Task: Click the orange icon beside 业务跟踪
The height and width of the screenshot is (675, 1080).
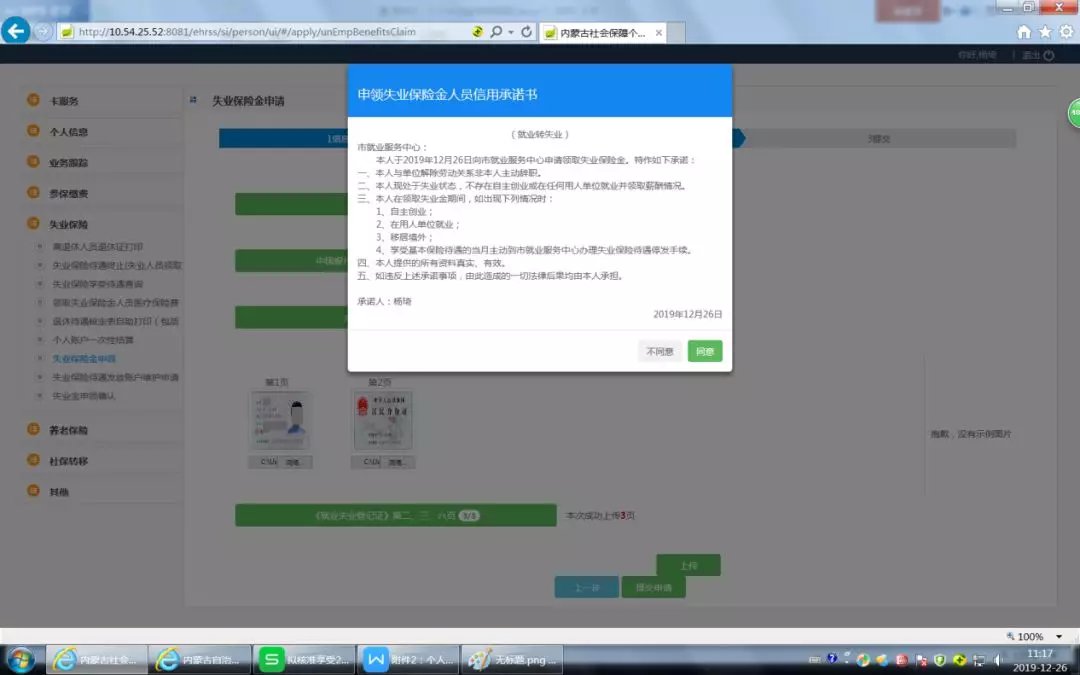Action: (33, 162)
